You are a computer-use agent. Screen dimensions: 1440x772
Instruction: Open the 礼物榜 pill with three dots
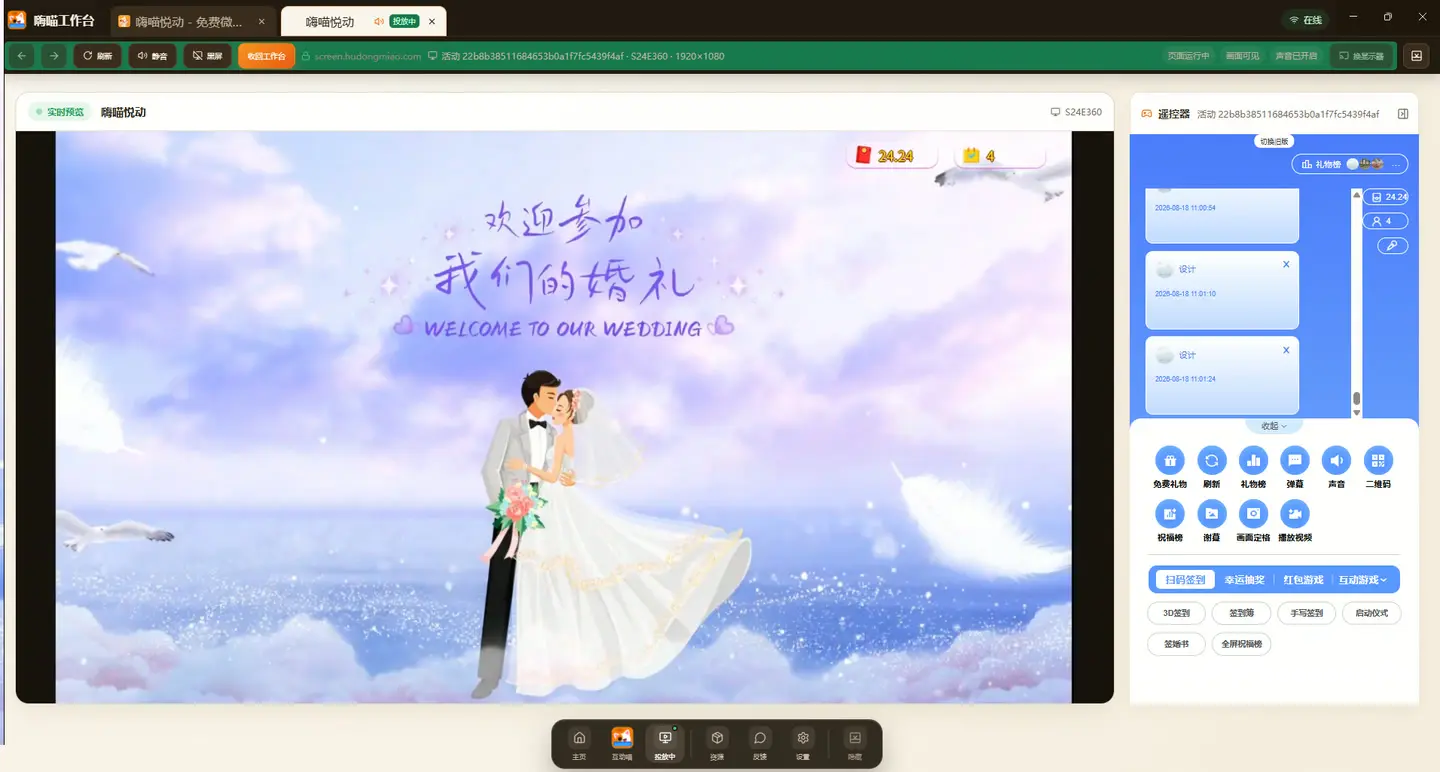1350,164
